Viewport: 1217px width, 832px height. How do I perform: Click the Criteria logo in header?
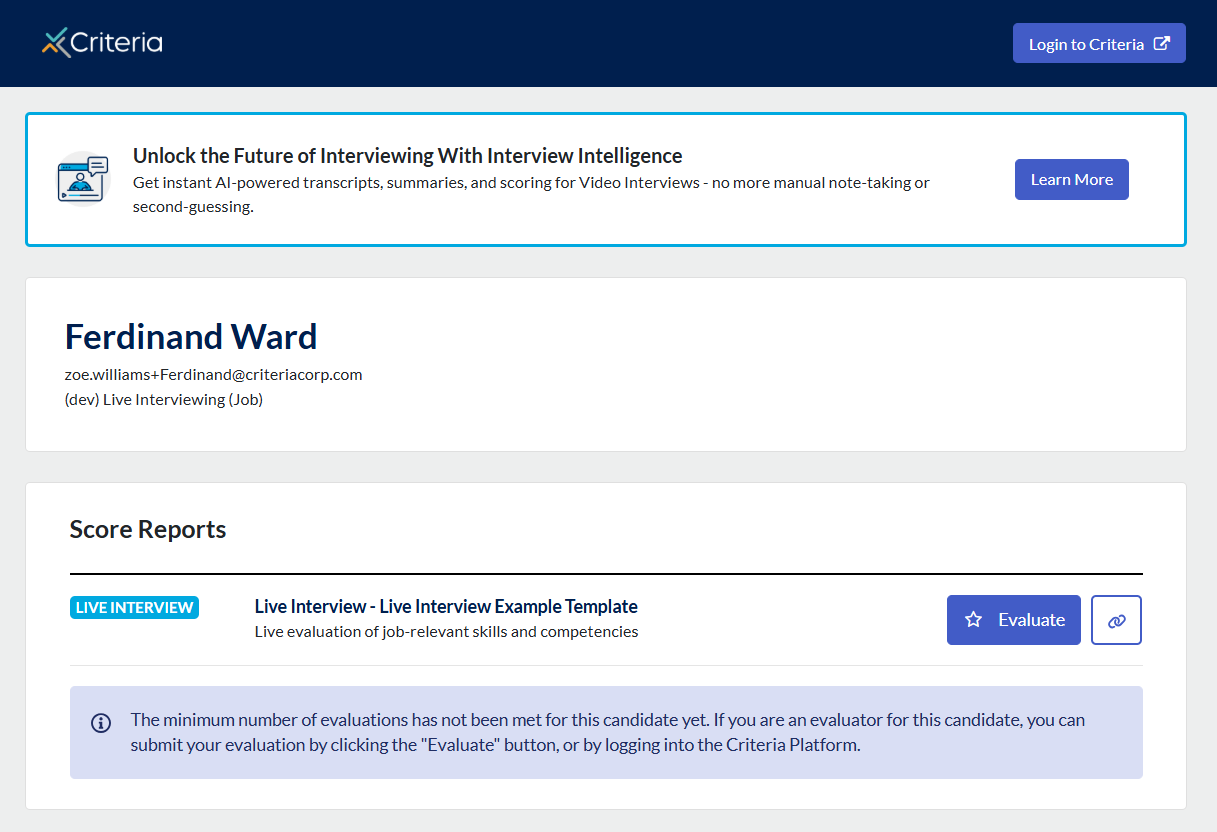(x=102, y=42)
